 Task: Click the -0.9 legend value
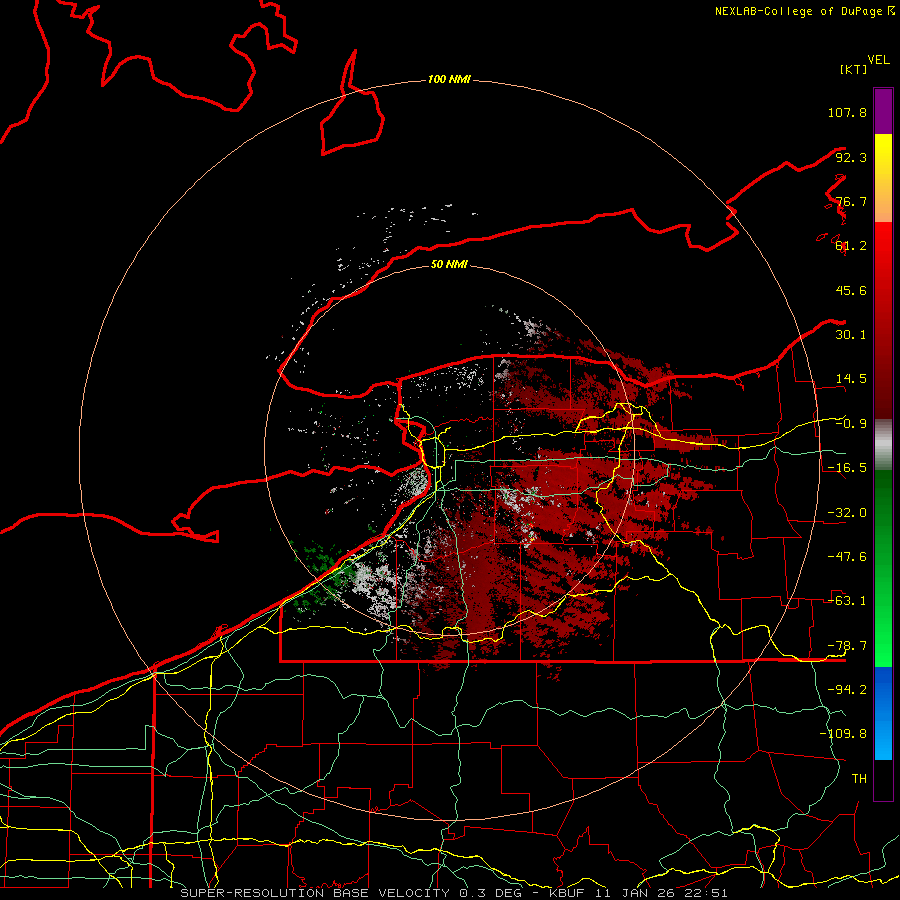(x=851, y=424)
